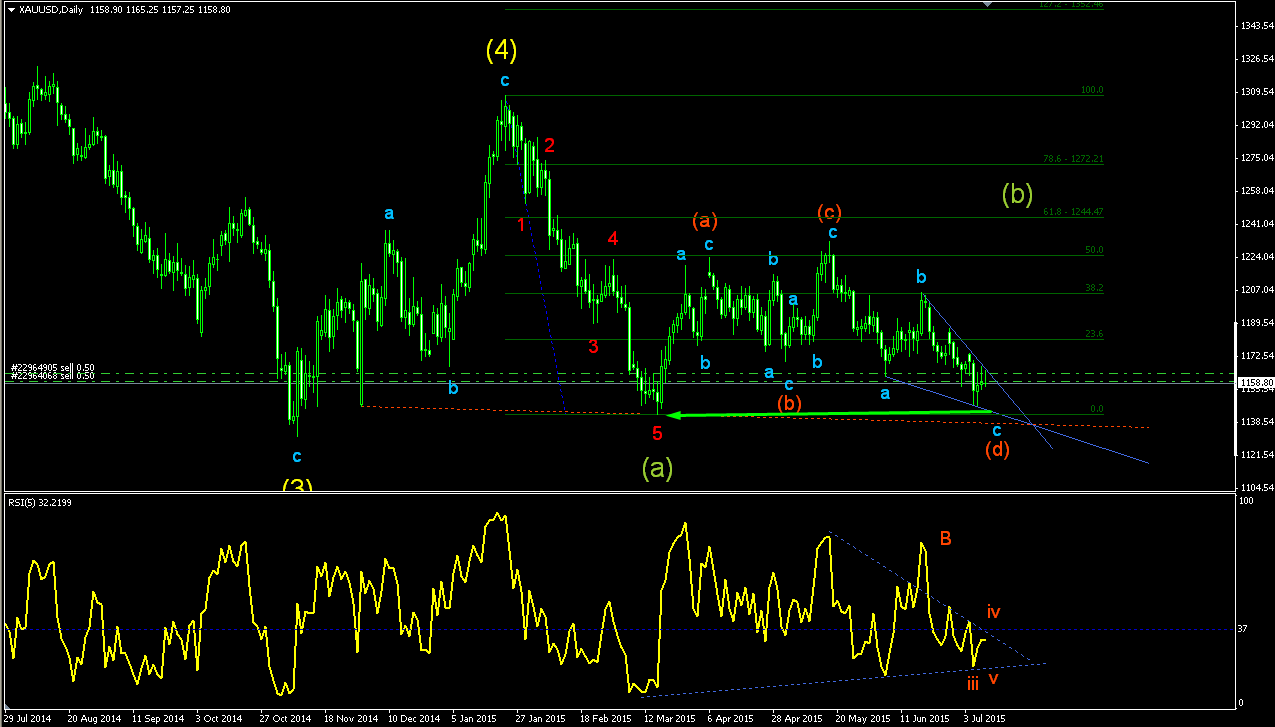Click the XAUUSD,Daily chart title
The image size is (1275, 727).
50,10
